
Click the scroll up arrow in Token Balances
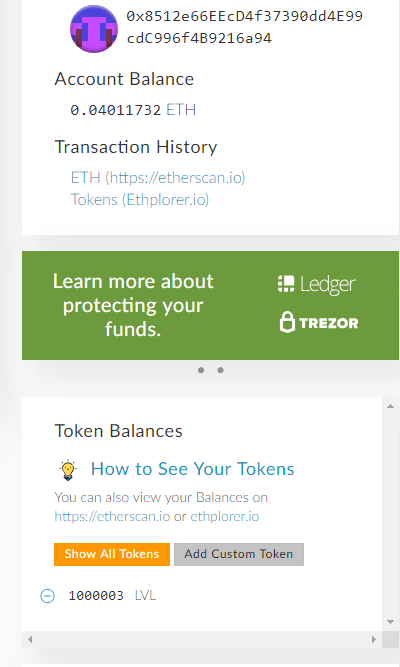[390, 406]
